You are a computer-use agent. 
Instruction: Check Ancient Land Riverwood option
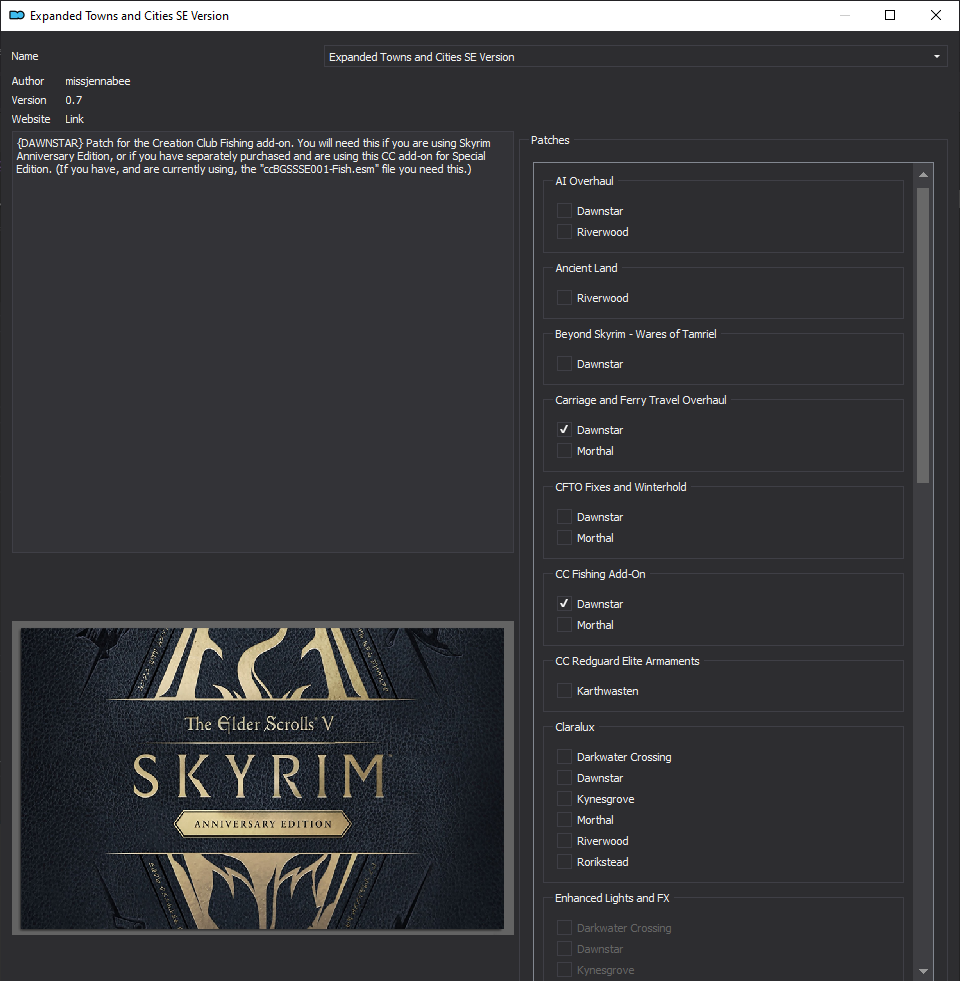point(564,298)
